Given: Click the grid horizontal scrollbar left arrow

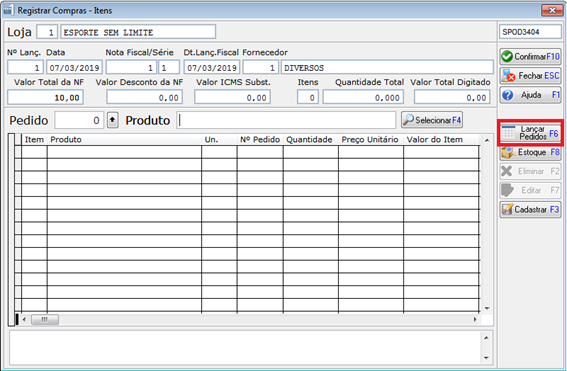Looking at the screenshot, I should click(24, 319).
